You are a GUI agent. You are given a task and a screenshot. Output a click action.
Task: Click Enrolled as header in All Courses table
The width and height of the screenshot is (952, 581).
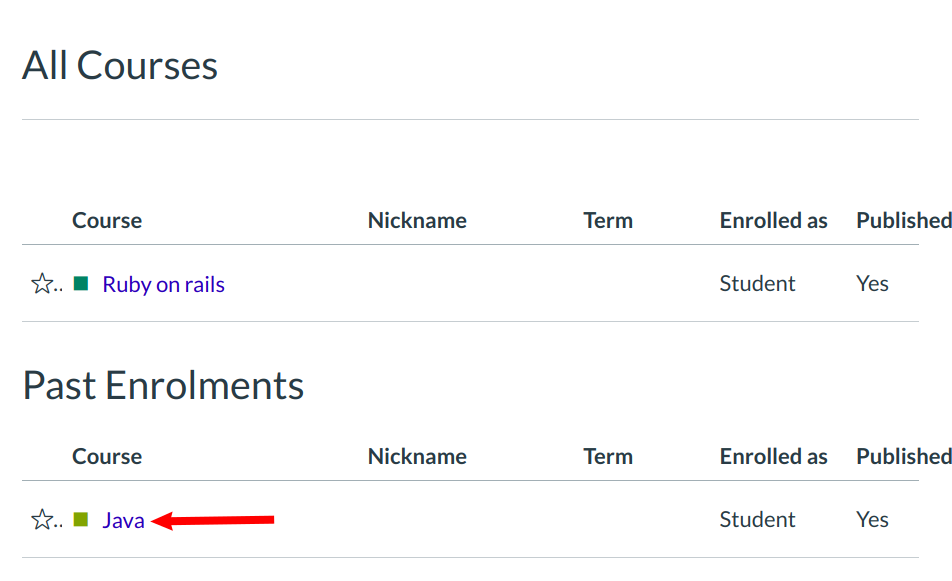tap(773, 221)
